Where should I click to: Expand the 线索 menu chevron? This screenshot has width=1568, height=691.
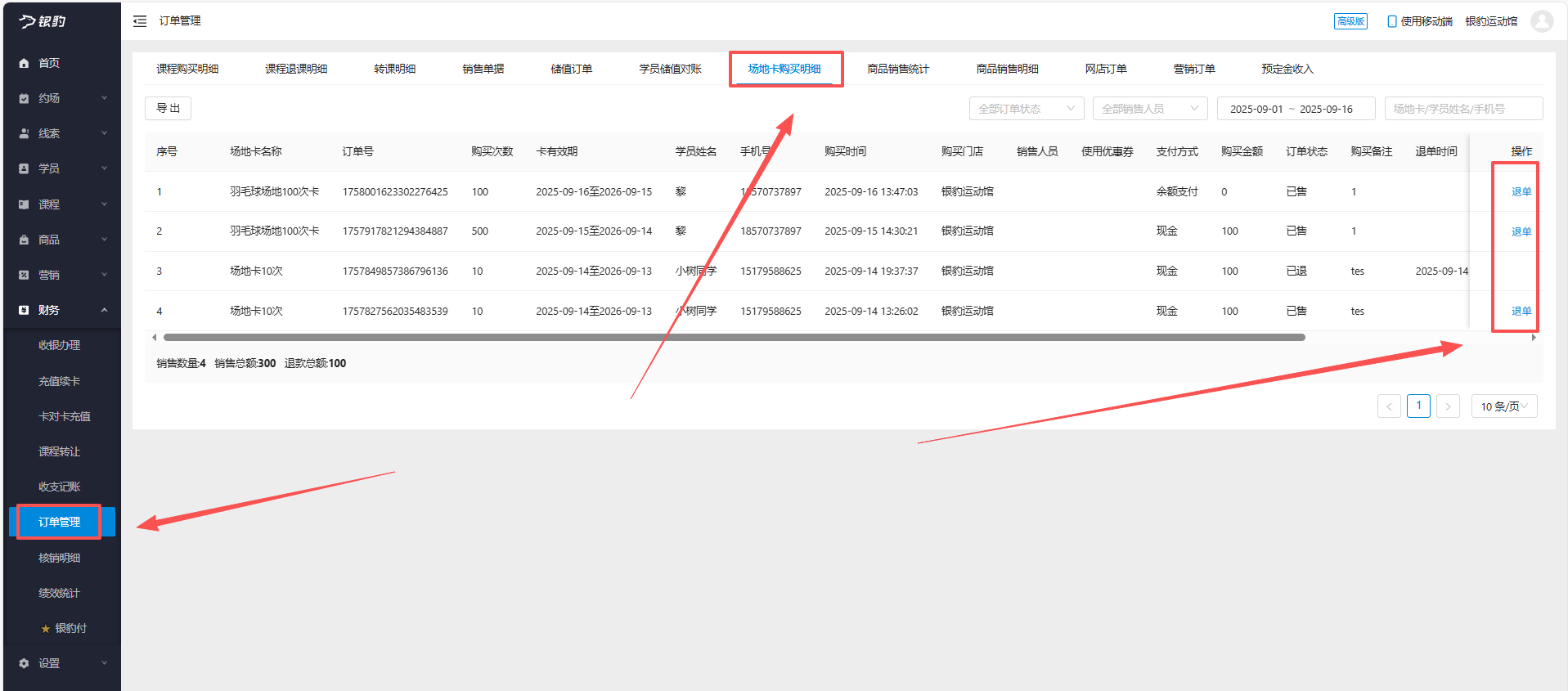coord(104,133)
